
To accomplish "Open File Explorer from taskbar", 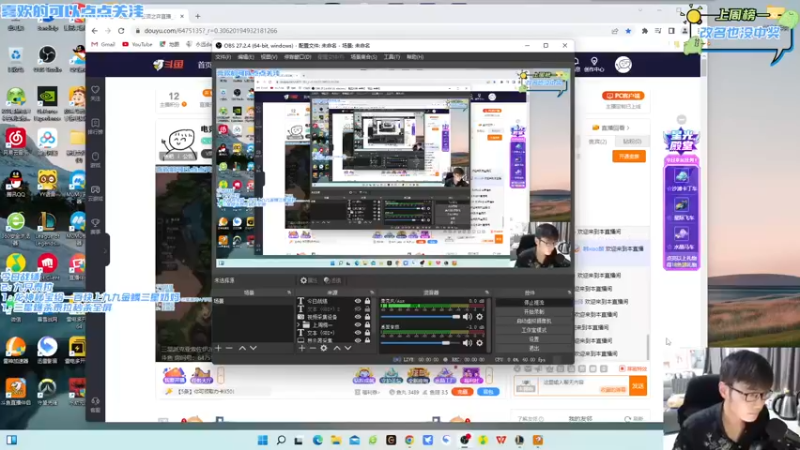I will 336,440.
